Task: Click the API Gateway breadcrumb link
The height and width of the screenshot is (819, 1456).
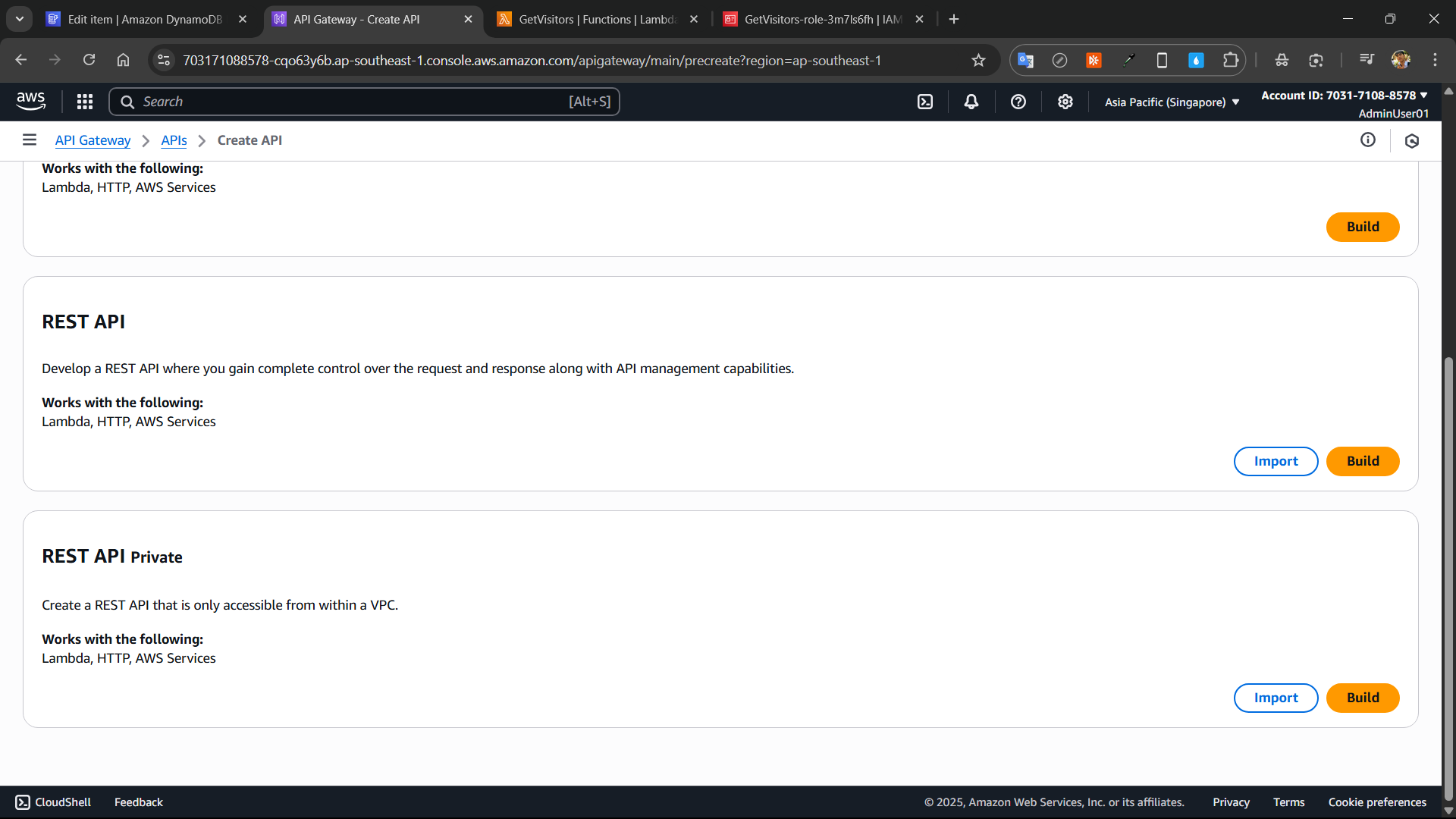Action: click(93, 140)
